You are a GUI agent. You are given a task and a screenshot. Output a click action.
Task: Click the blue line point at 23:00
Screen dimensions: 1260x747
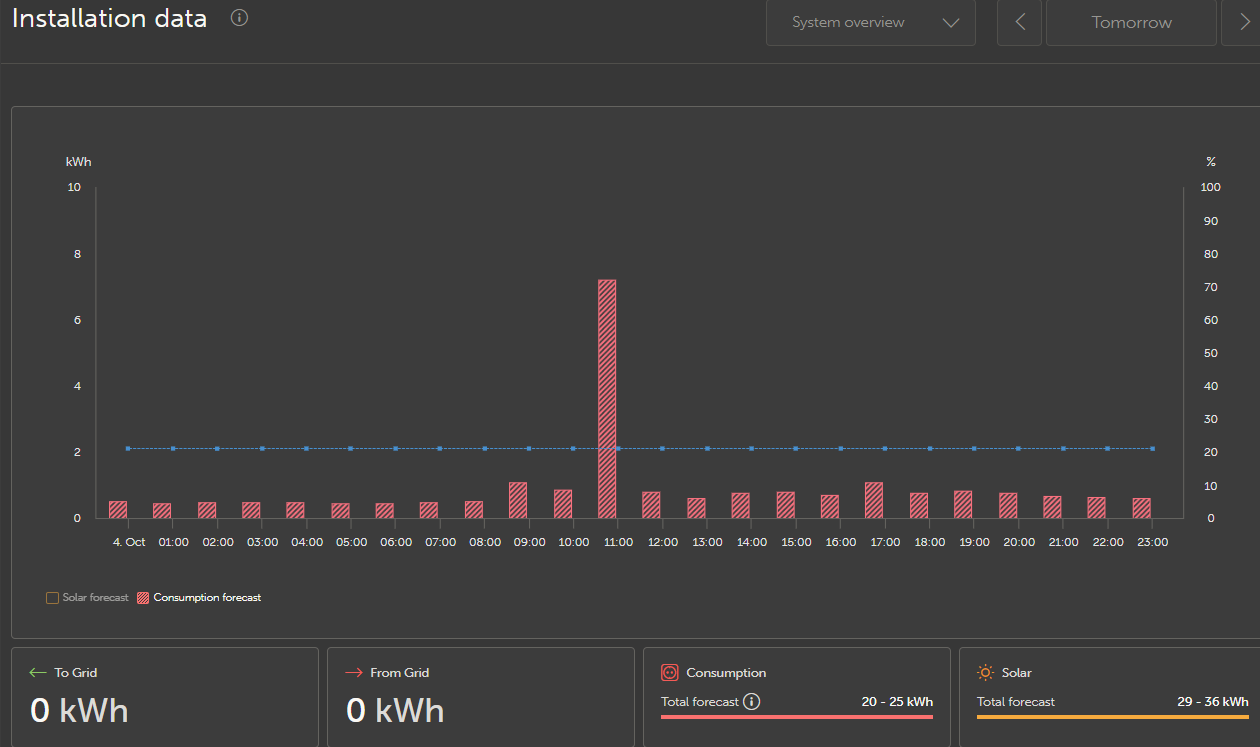pyautogui.click(x=1152, y=449)
